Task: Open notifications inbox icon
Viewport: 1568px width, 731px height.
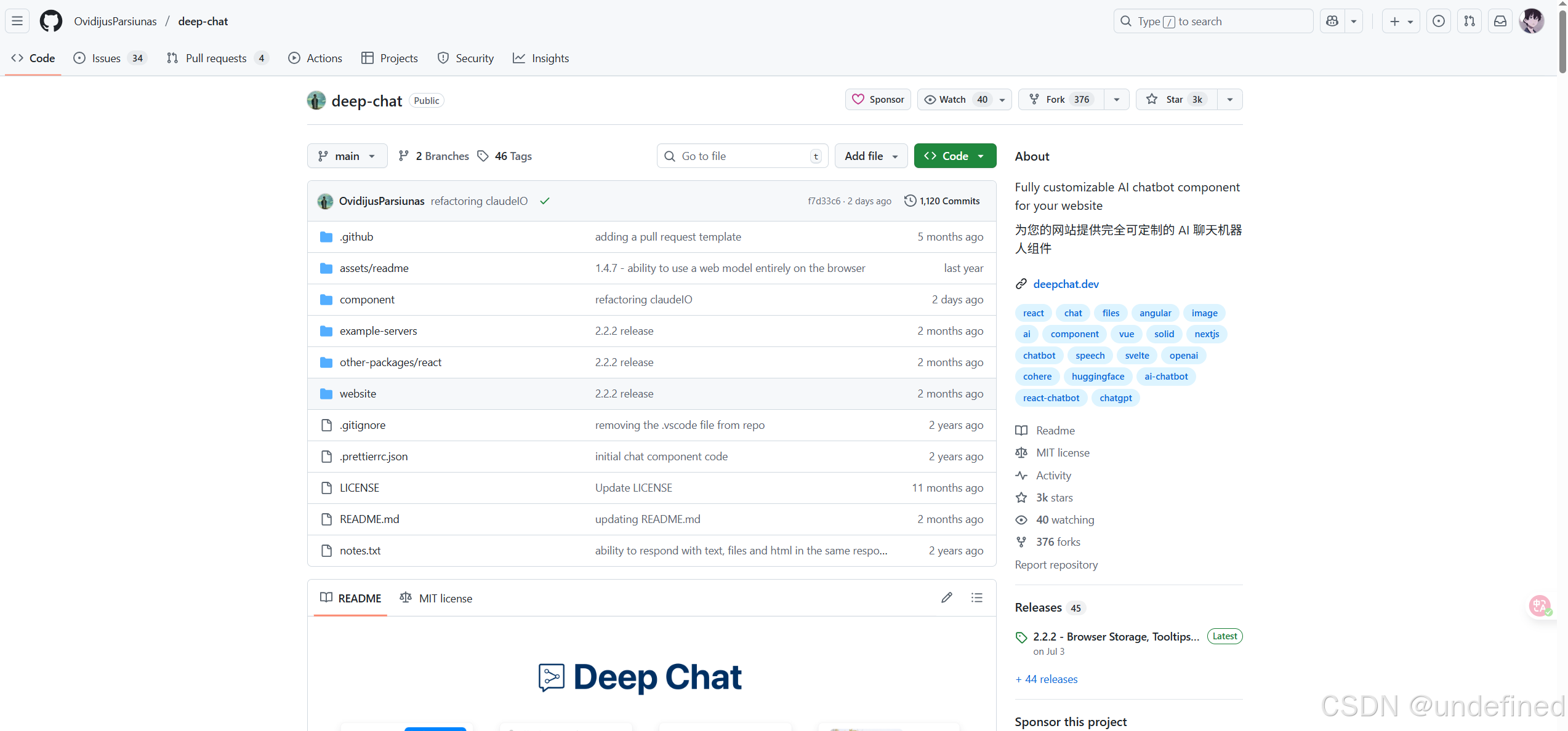Action: coord(1500,21)
